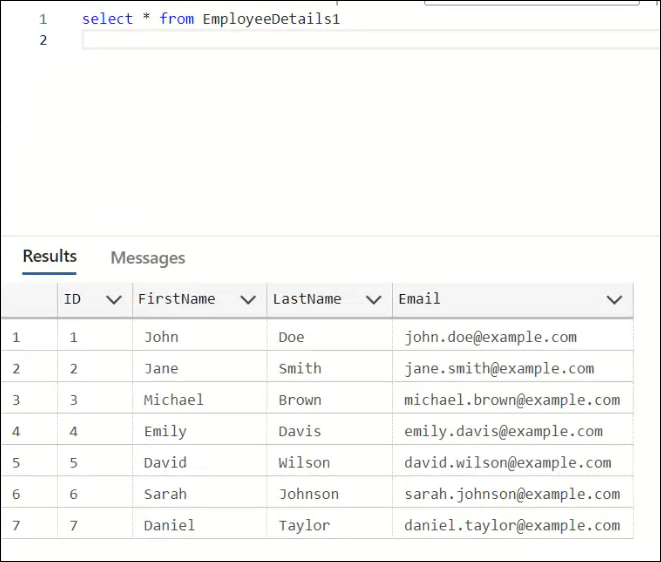Select the sarah.johnson@example.com email cell
The image size is (661, 562).
(x=513, y=494)
